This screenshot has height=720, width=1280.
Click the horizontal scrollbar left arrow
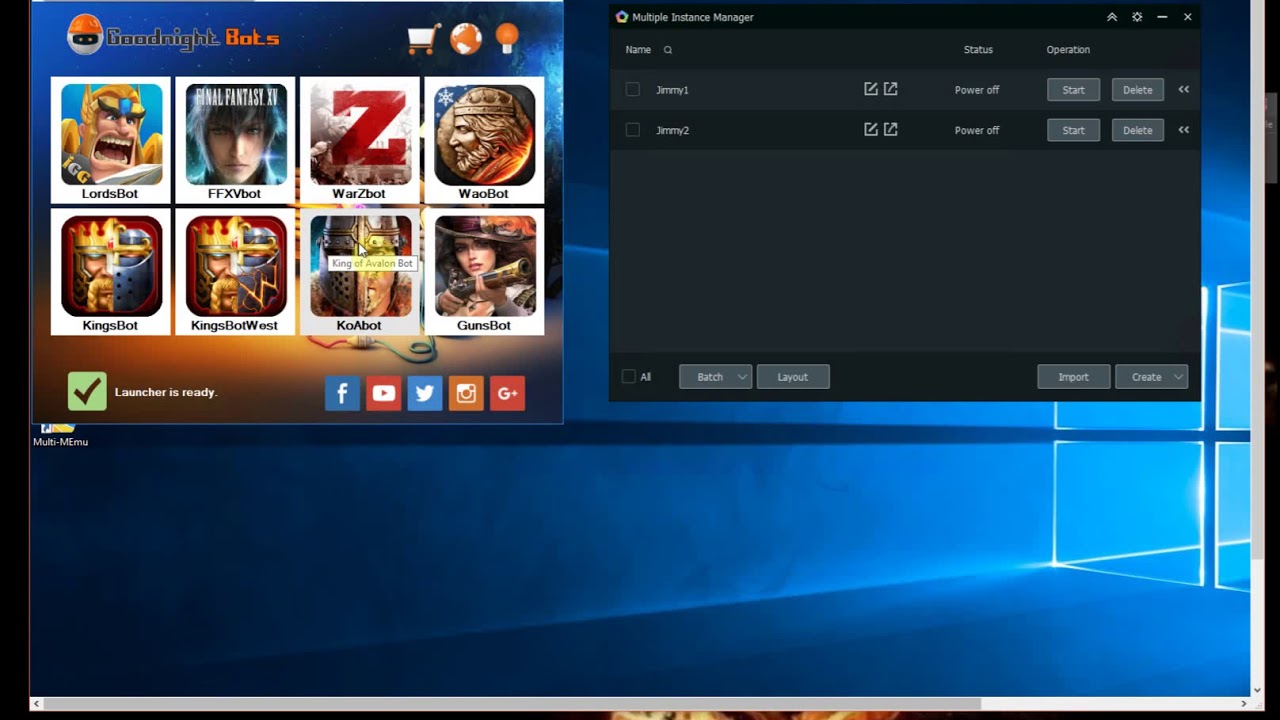(37, 704)
